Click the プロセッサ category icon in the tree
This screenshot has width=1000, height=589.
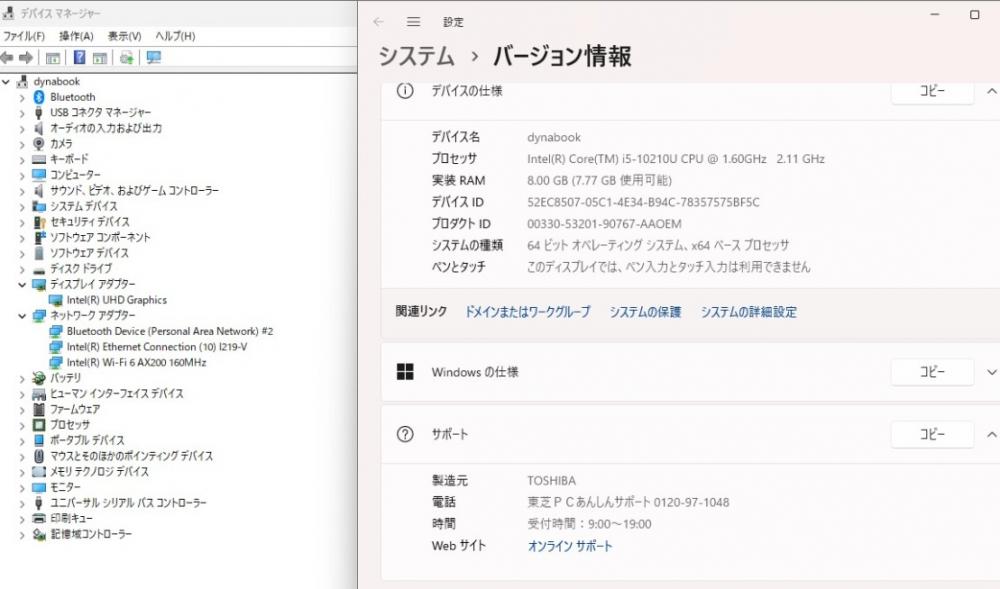point(39,425)
